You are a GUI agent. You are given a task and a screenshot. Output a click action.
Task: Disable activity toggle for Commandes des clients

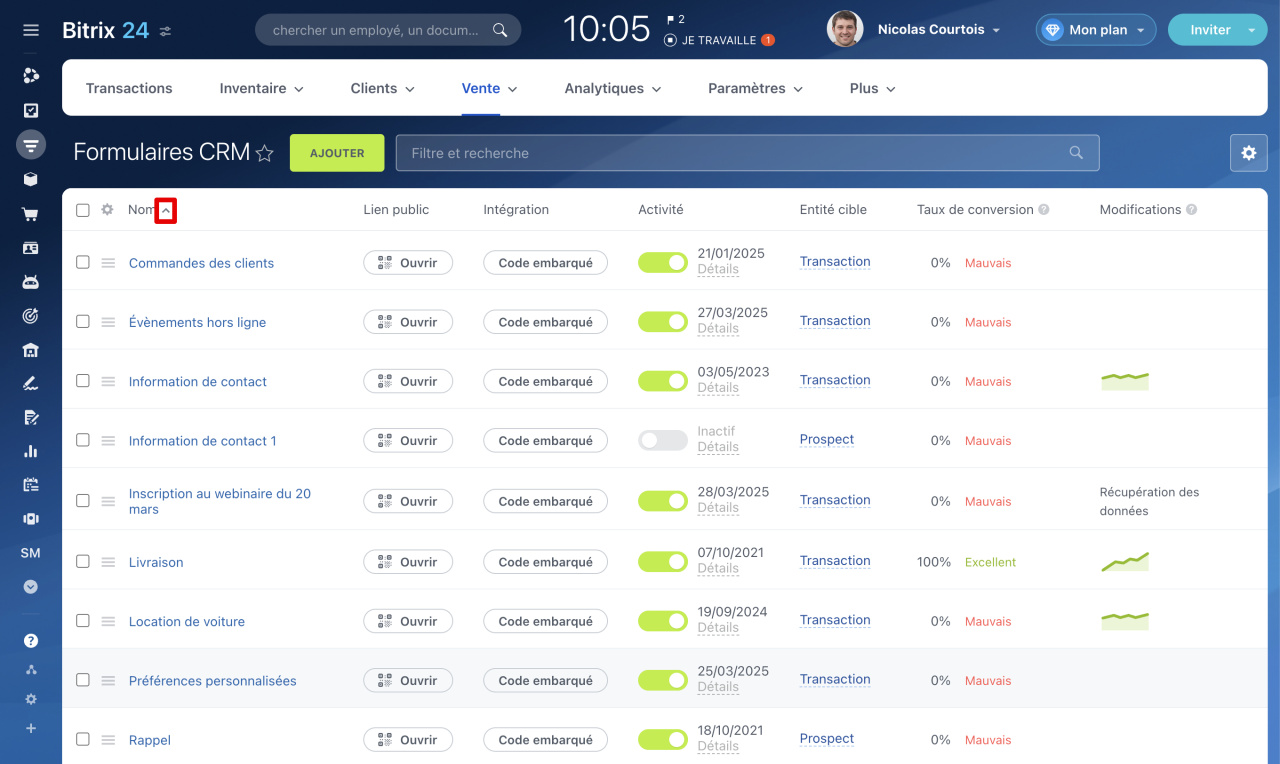click(663, 262)
